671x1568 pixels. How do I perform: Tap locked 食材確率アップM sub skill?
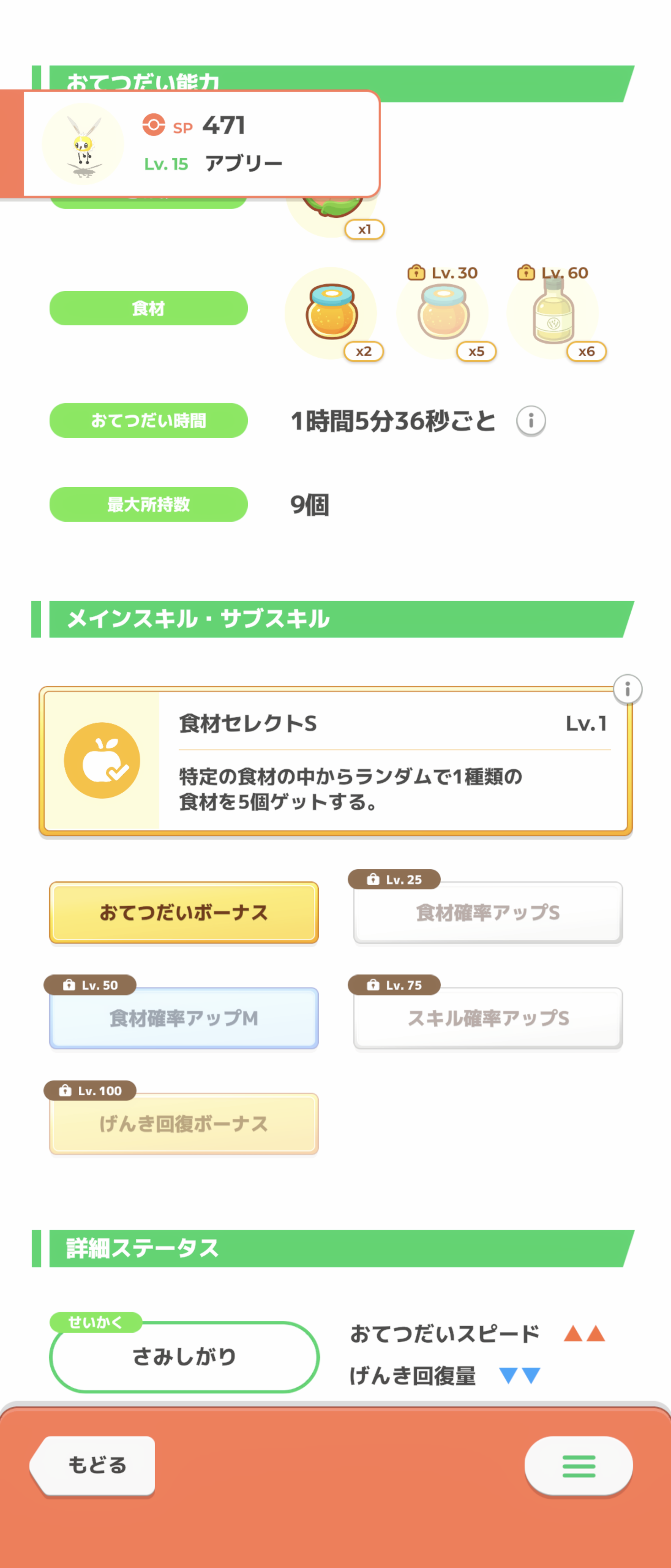pos(184,1018)
